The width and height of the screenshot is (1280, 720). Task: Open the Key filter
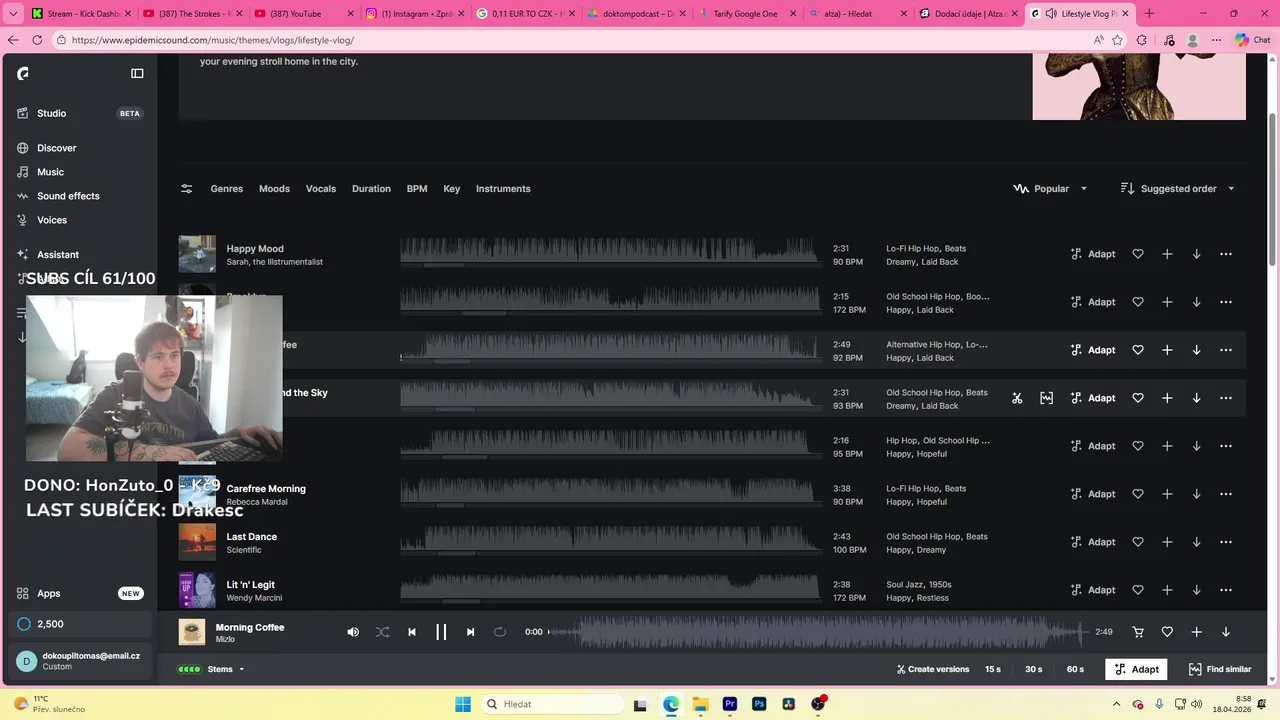click(x=452, y=188)
